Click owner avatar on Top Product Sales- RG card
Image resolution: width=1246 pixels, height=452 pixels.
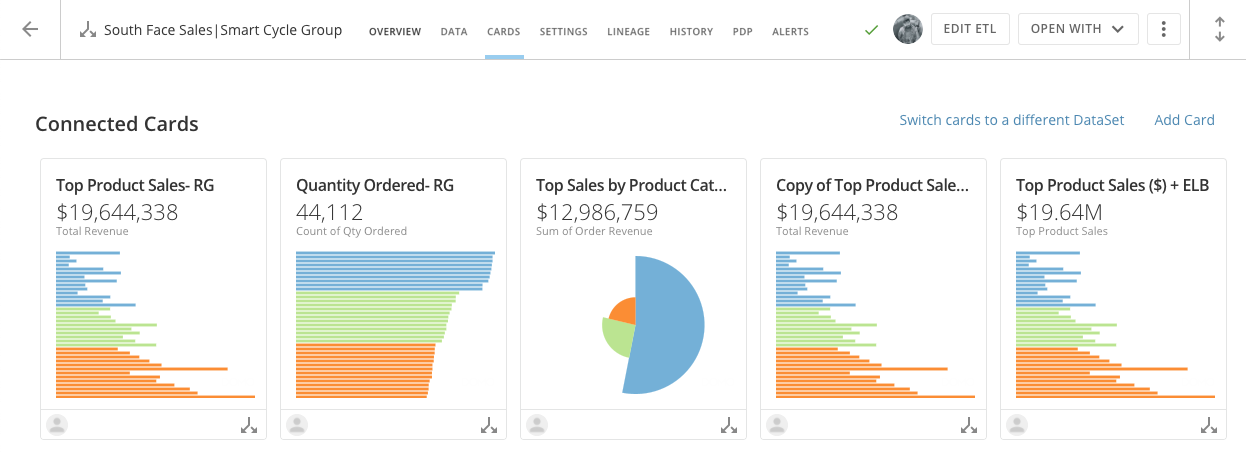pyautogui.click(x=58, y=425)
